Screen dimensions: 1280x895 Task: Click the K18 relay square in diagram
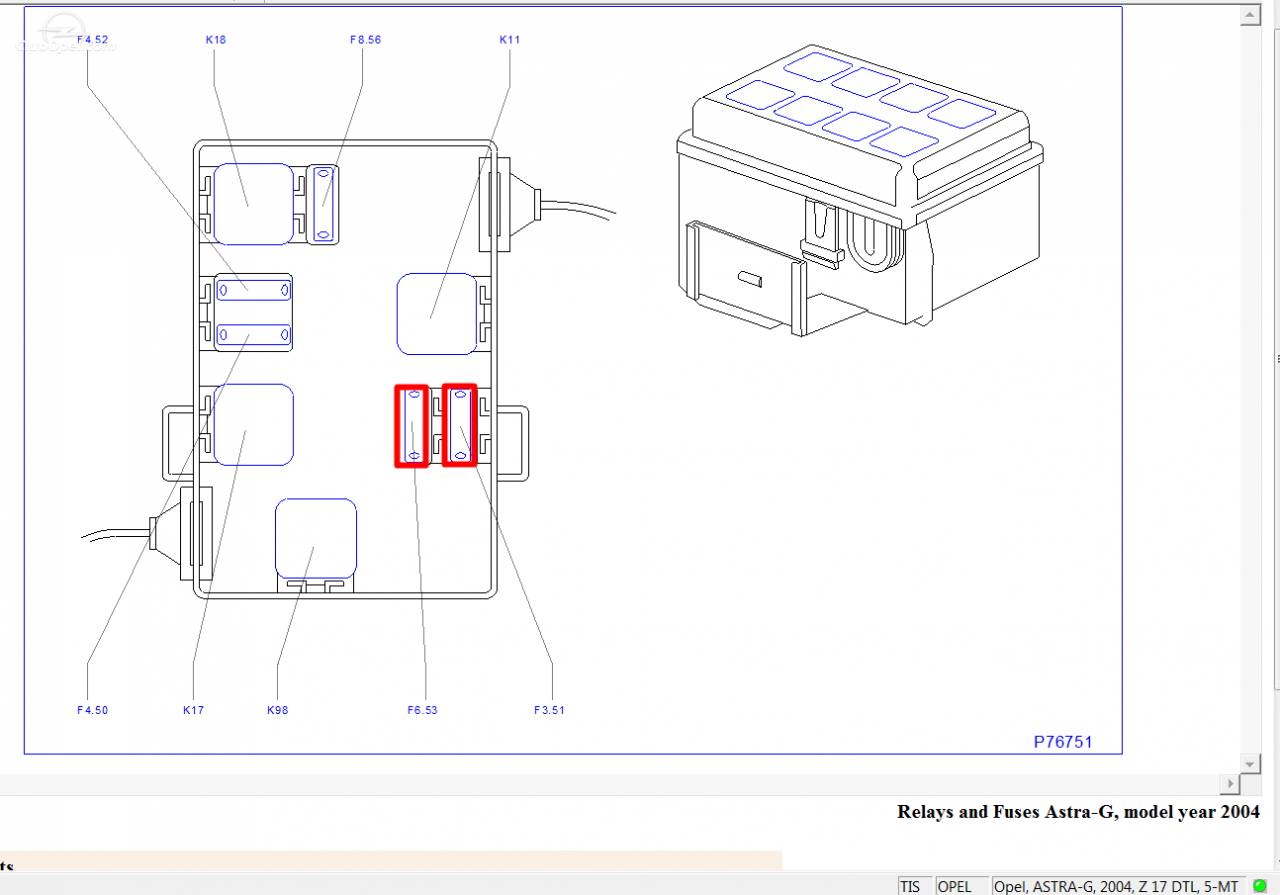coord(254,204)
